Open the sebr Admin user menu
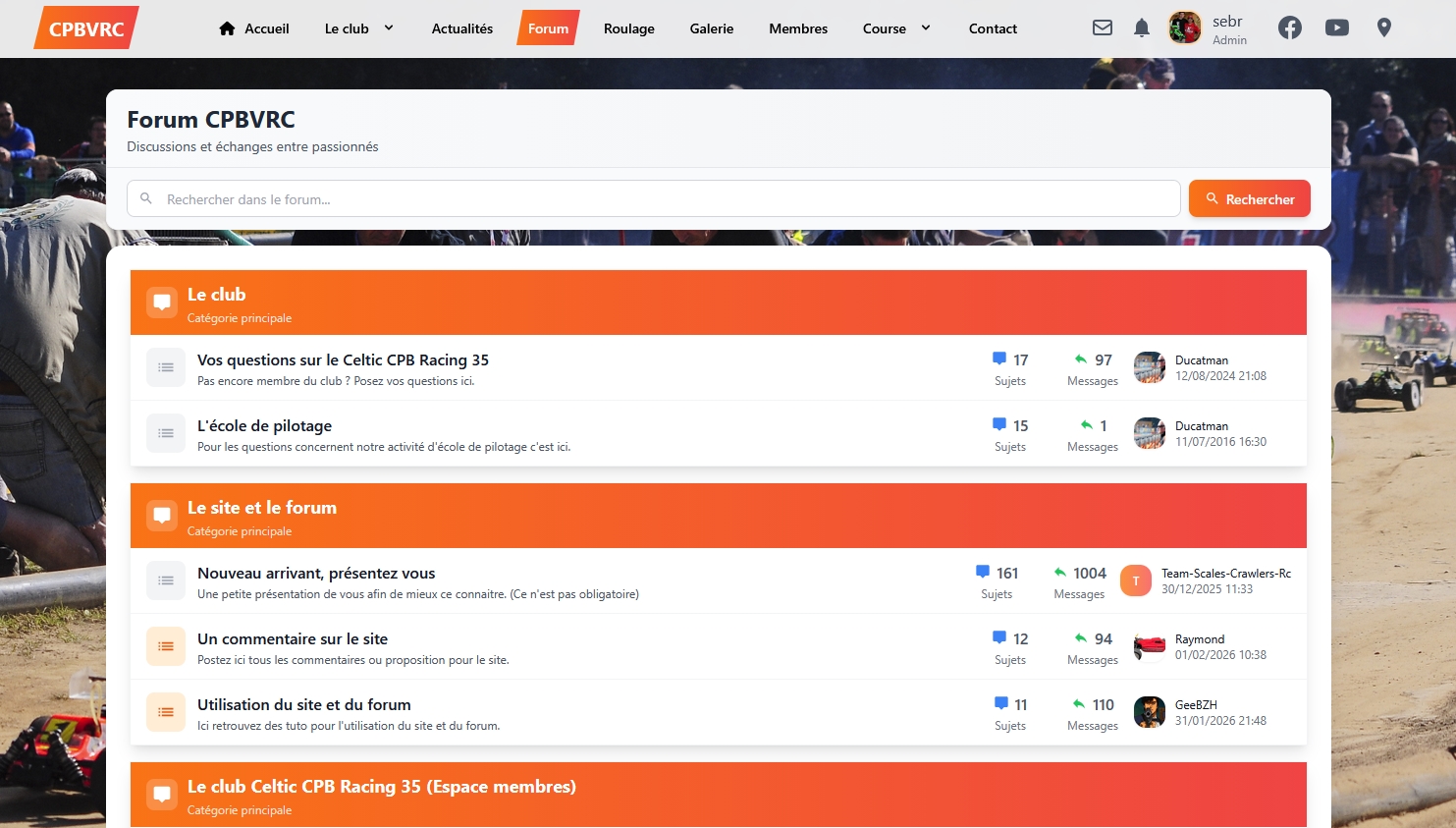The width and height of the screenshot is (1456, 828). pyautogui.click(x=1209, y=28)
